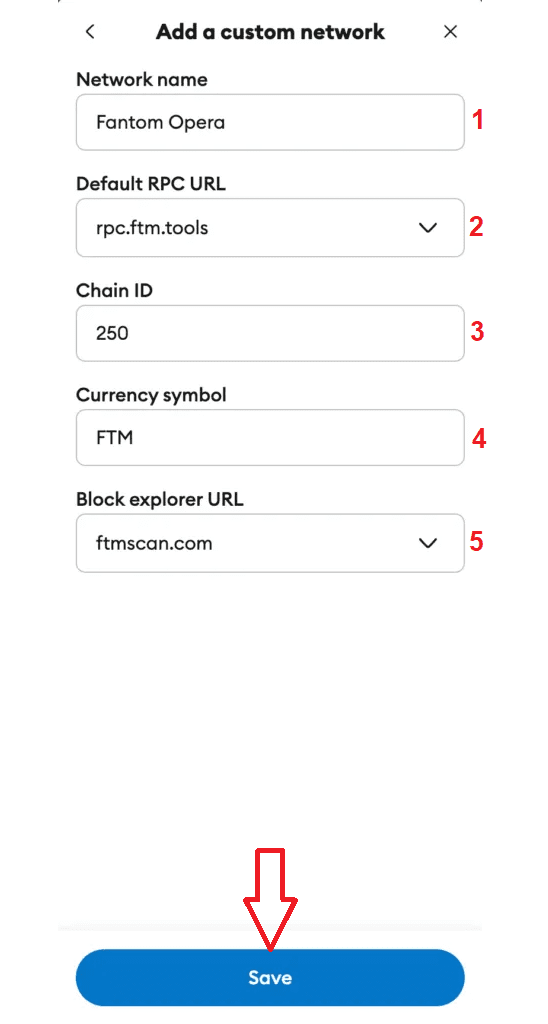Click the red number 3 annotation

click(477, 332)
